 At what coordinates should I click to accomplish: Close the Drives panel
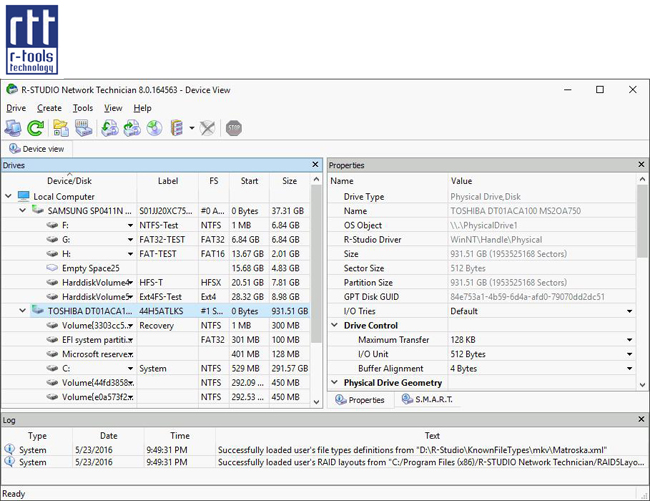(315, 165)
